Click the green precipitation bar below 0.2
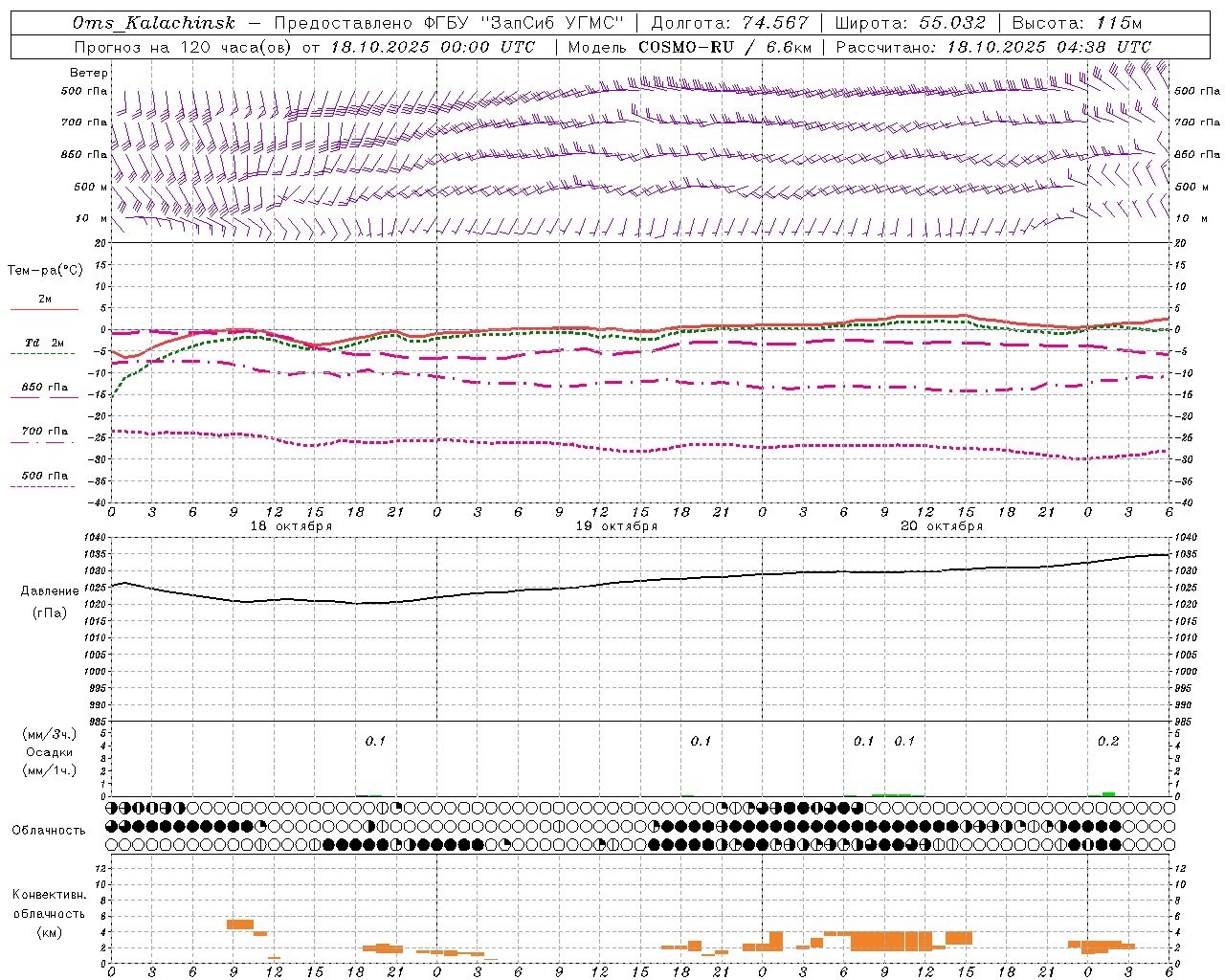The image size is (1225, 980). click(1108, 794)
